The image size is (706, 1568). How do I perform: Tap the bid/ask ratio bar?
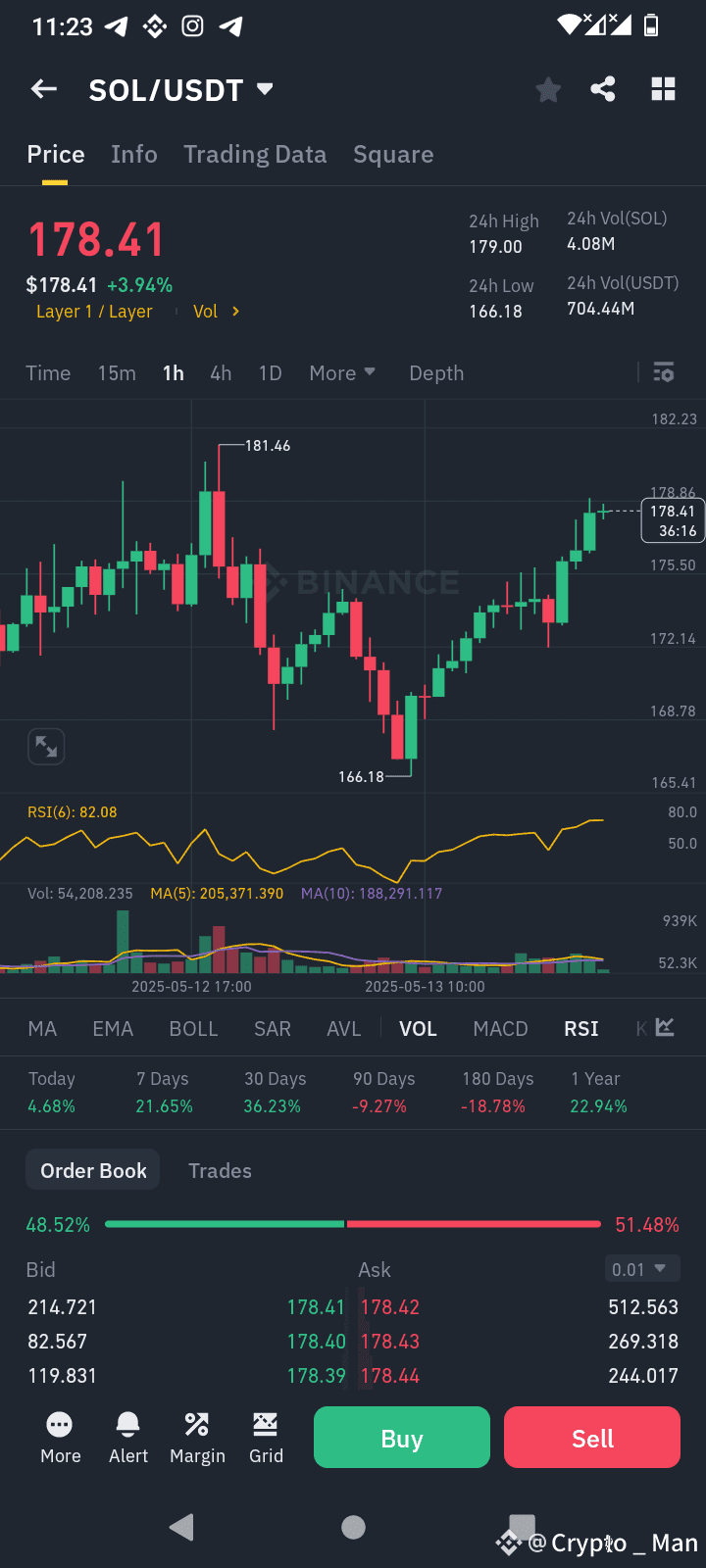(353, 1224)
